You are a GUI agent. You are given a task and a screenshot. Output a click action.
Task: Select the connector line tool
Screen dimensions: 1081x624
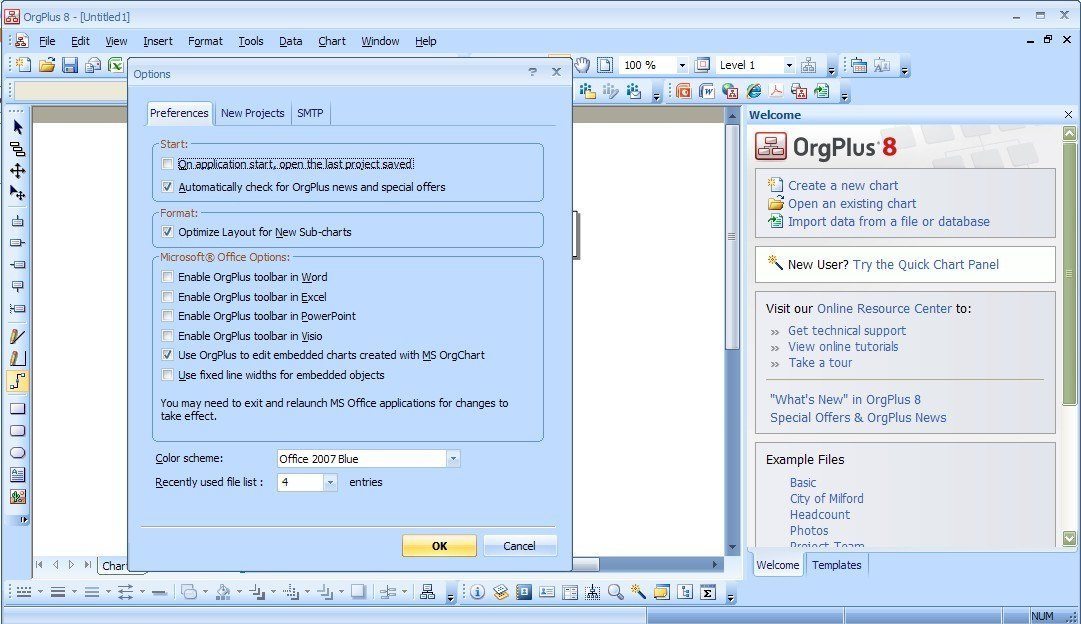(18, 381)
